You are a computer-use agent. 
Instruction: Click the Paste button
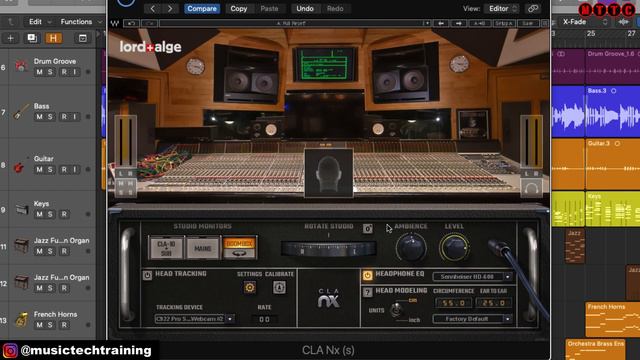pos(269,9)
